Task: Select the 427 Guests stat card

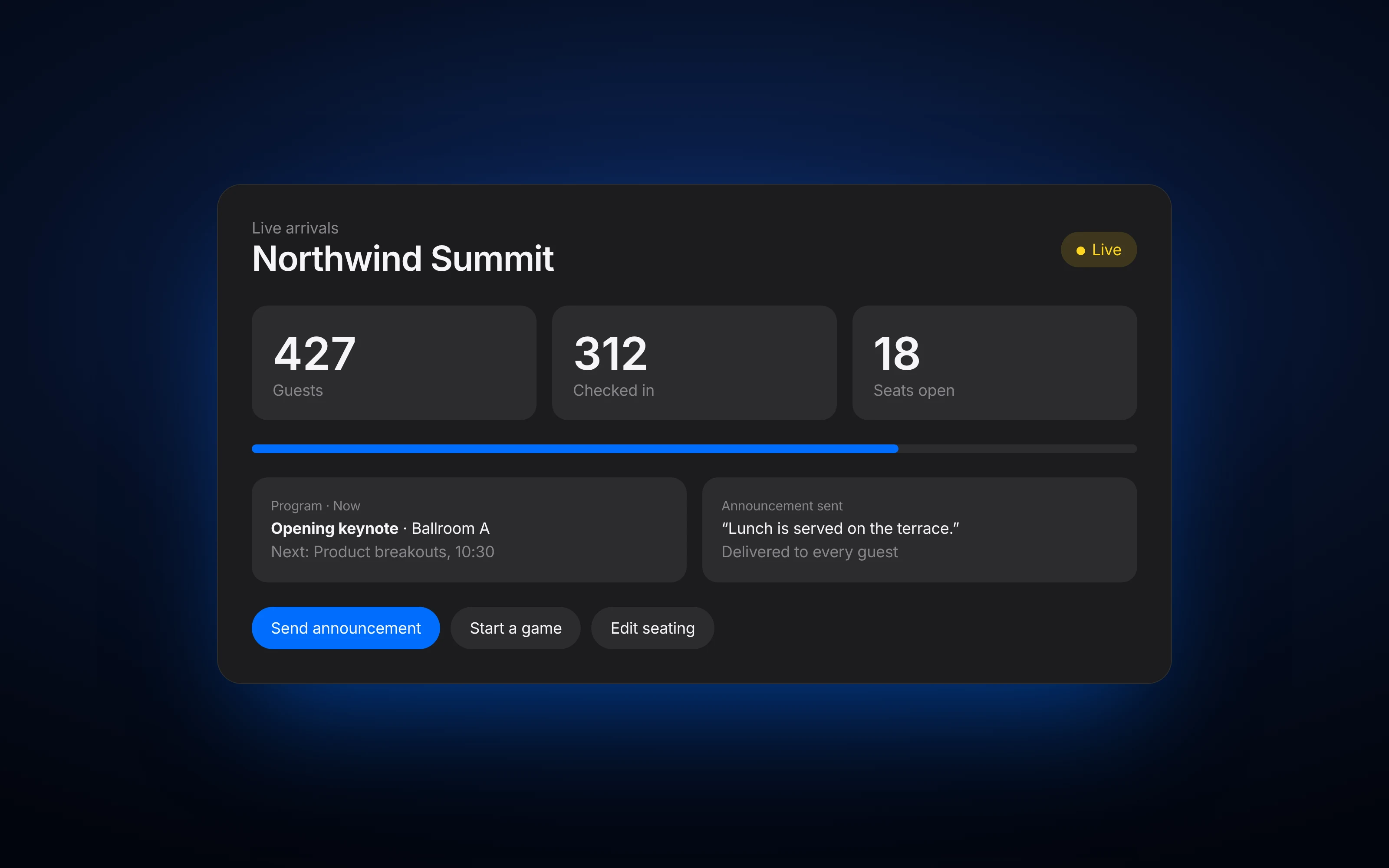Action: (394, 363)
